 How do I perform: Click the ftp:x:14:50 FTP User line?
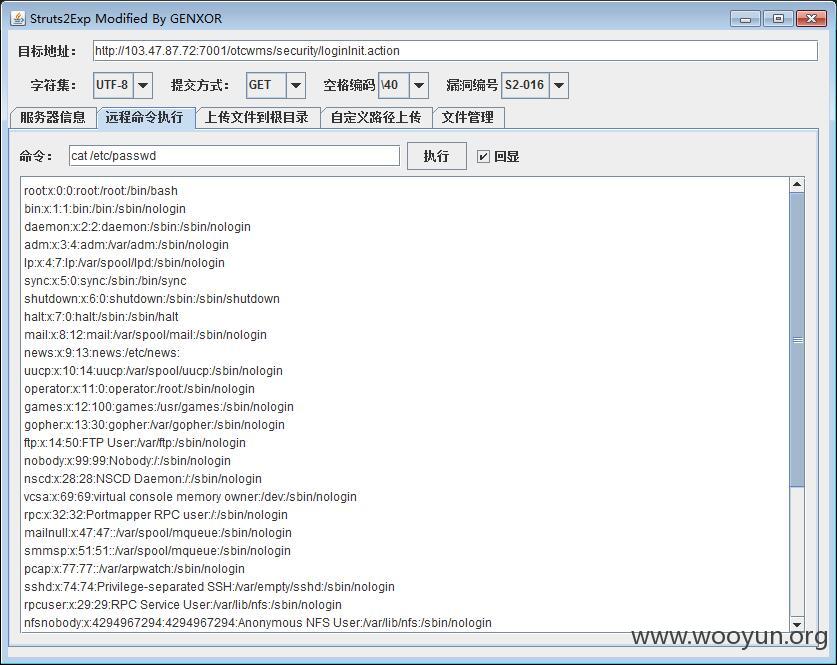click(135, 443)
